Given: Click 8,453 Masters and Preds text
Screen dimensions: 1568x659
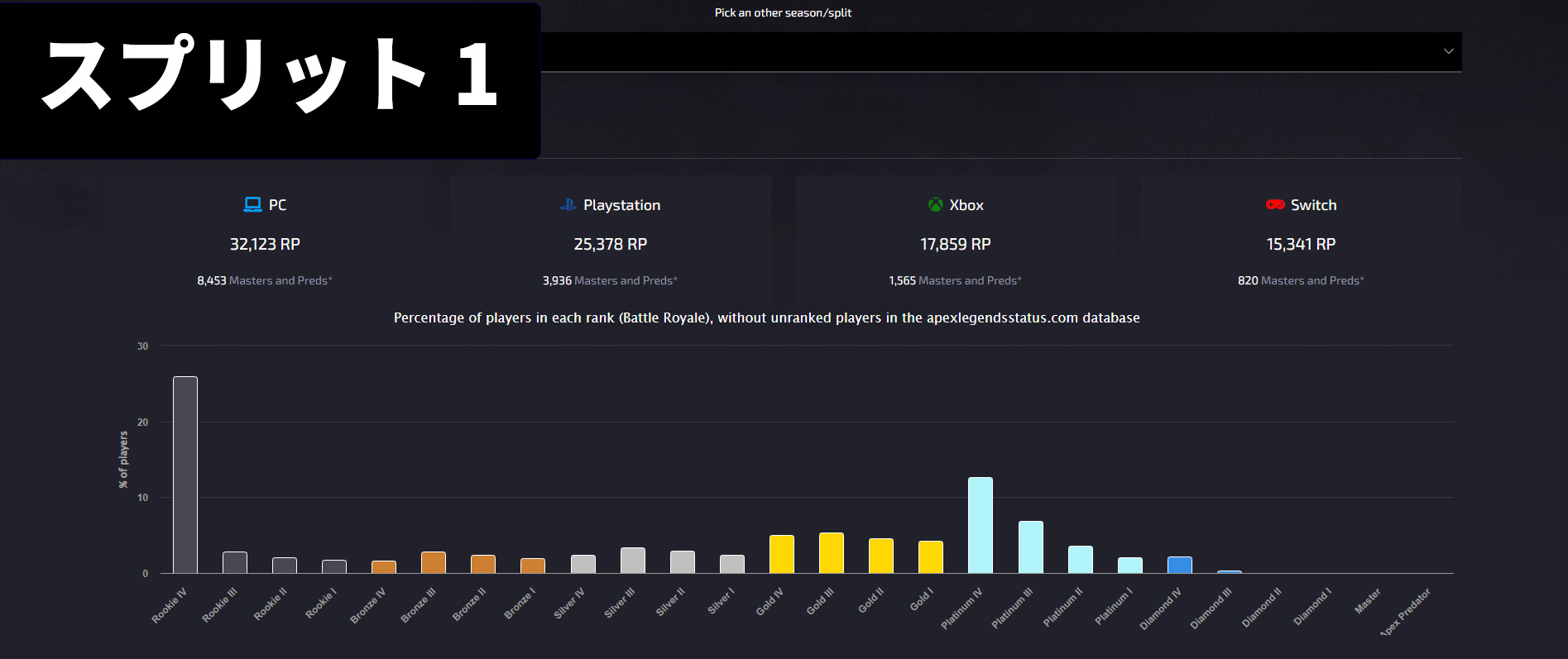Looking at the screenshot, I should tap(265, 280).
